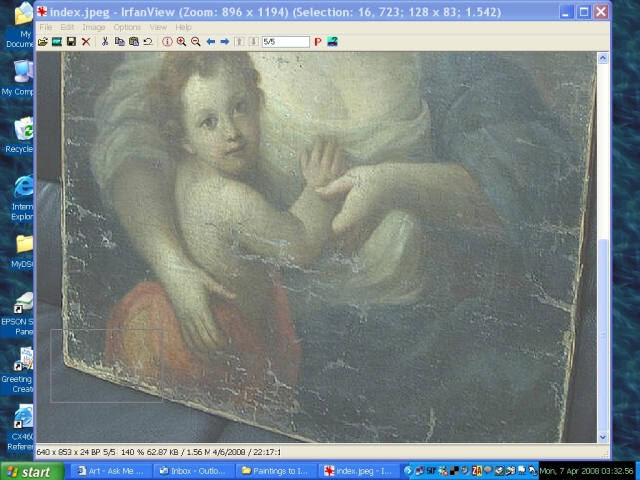This screenshot has height=480, width=640.
Task: Switch to Paintings folder taskbar button
Action: coord(276,471)
